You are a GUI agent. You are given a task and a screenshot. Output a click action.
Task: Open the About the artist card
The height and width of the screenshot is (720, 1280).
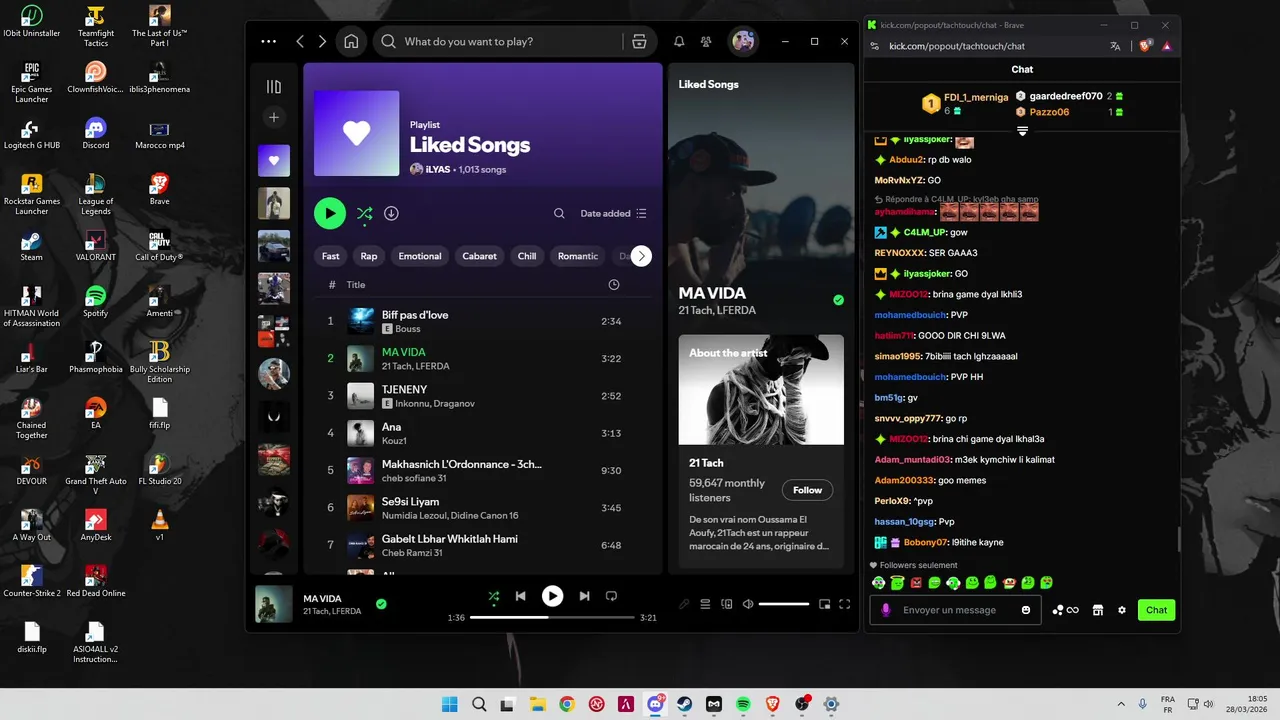[761, 453]
